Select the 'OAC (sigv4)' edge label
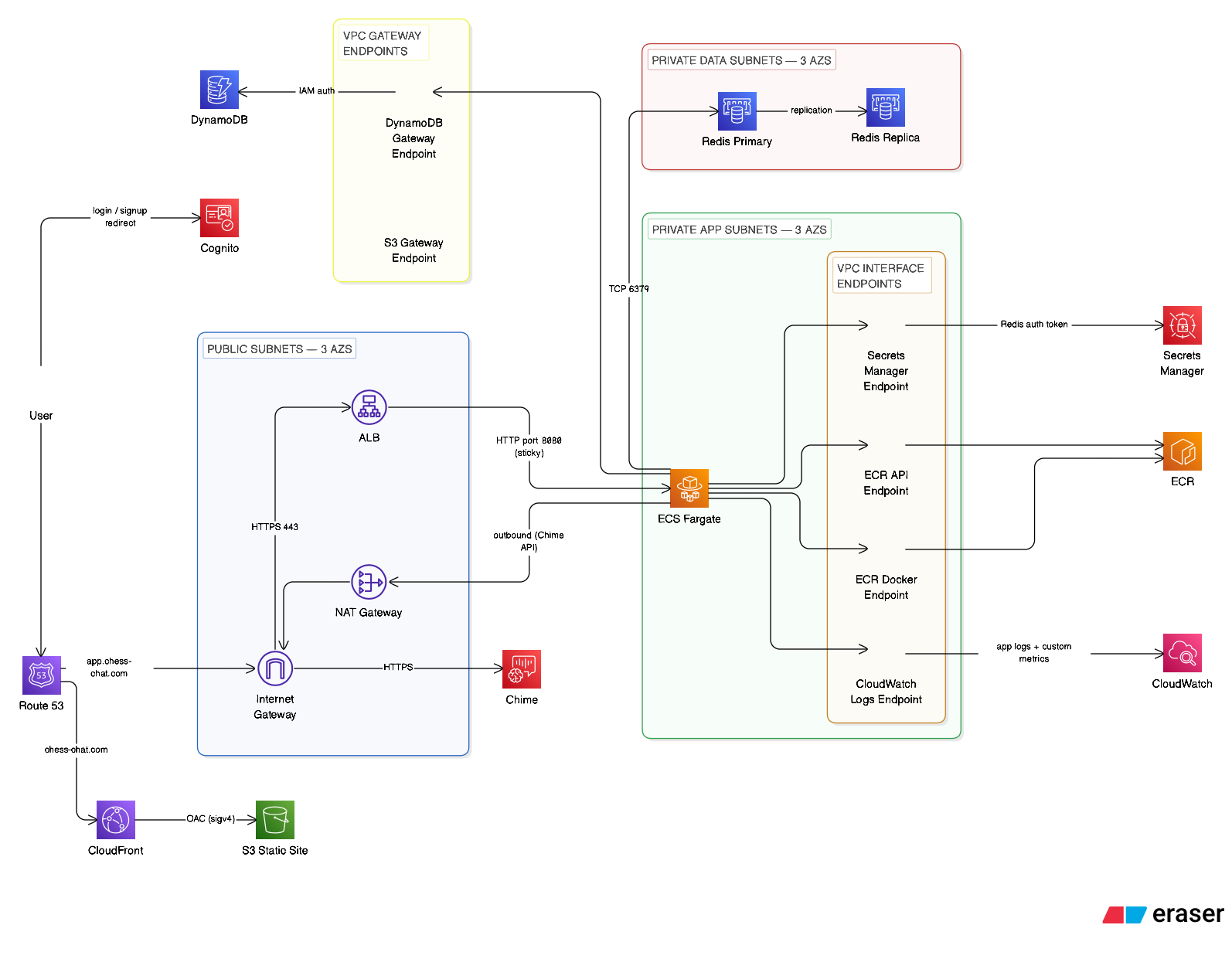This screenshot has height=976, width=1232. [211, 819]
